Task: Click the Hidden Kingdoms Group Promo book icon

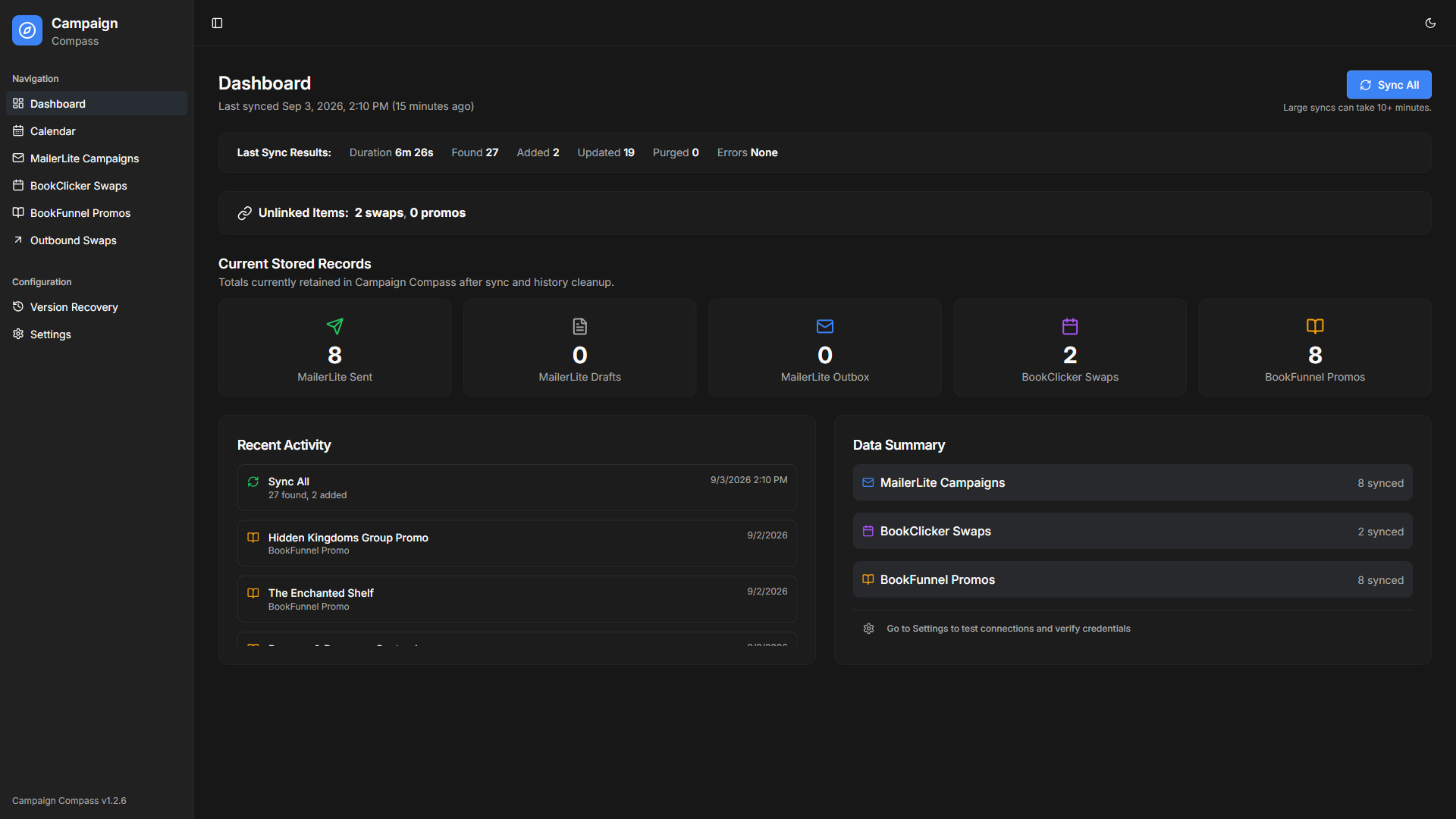Action: tap(253, 537)
